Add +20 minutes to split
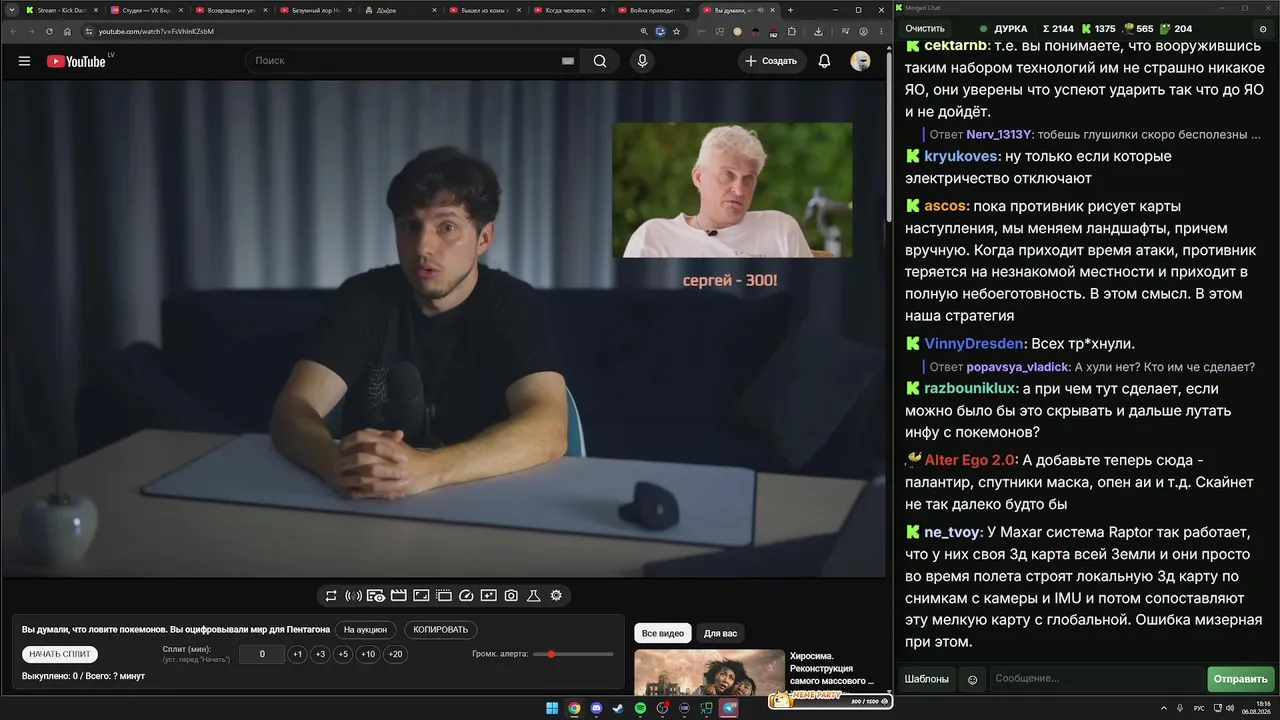 click(395, 654)
